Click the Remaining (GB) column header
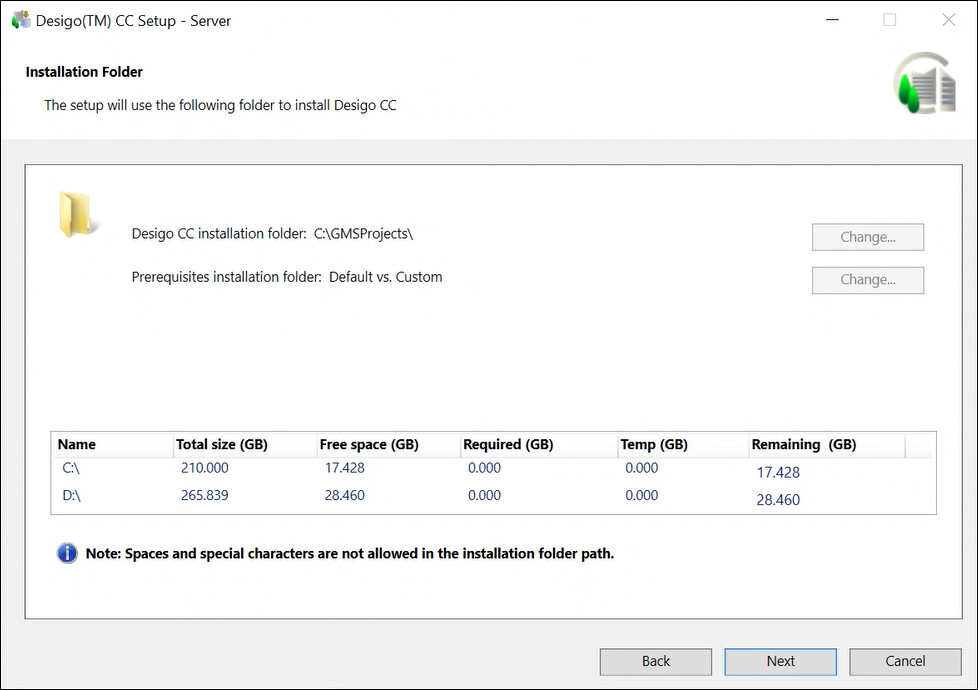Image resolution: width=978 pixels, height=690 pixels. coord(804,444)
